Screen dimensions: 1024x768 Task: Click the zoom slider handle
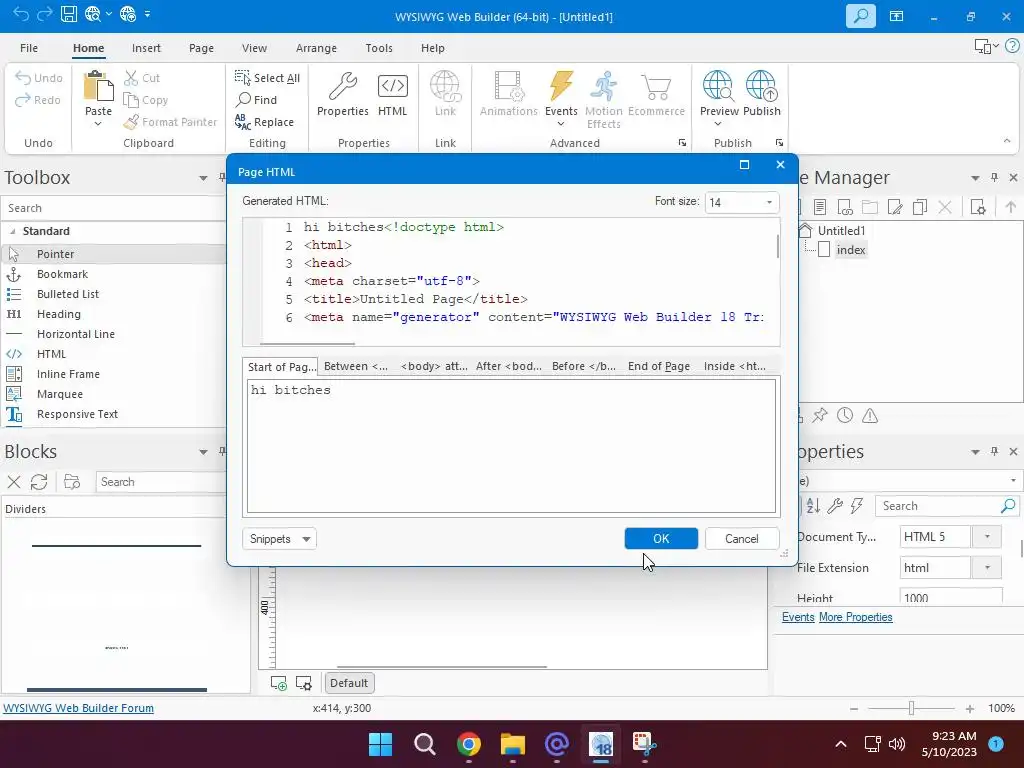coord(912,709)
